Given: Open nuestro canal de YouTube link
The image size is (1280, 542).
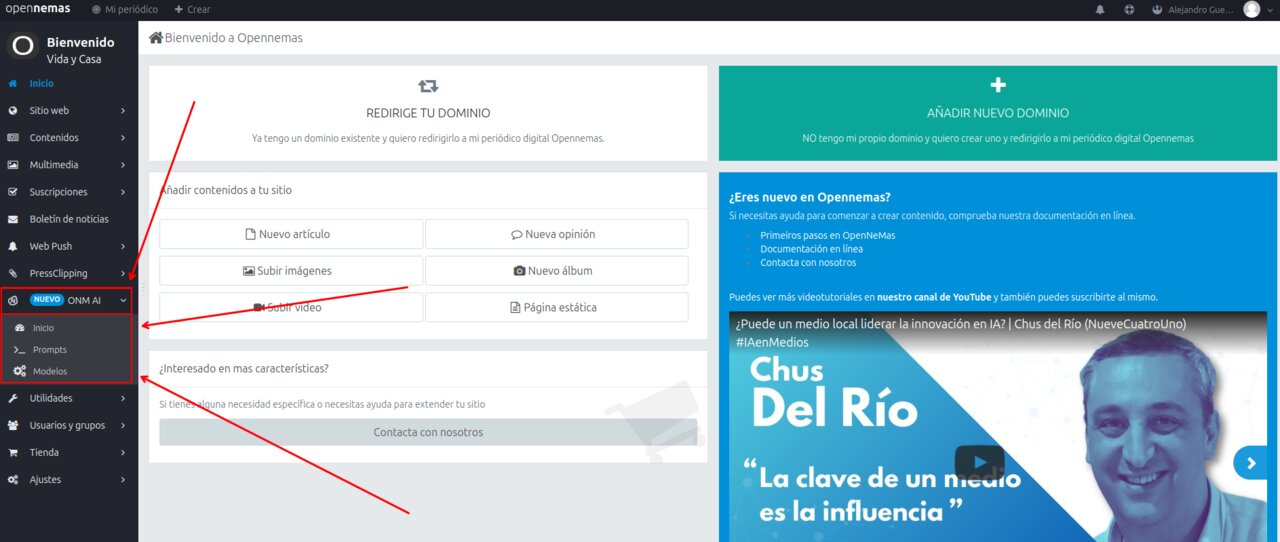Looking at the screenshot, I should point(934,297).
